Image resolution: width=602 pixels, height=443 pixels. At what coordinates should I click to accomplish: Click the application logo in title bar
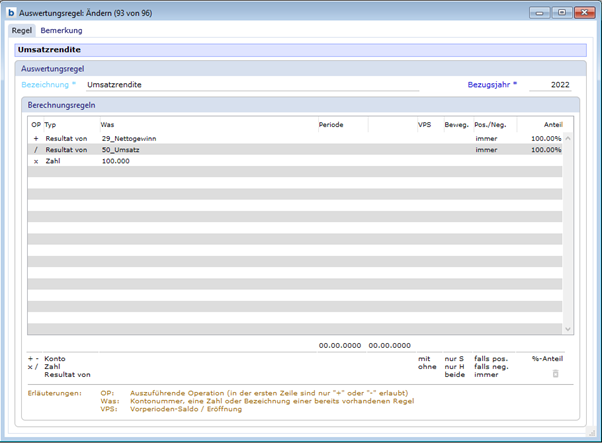11,12
